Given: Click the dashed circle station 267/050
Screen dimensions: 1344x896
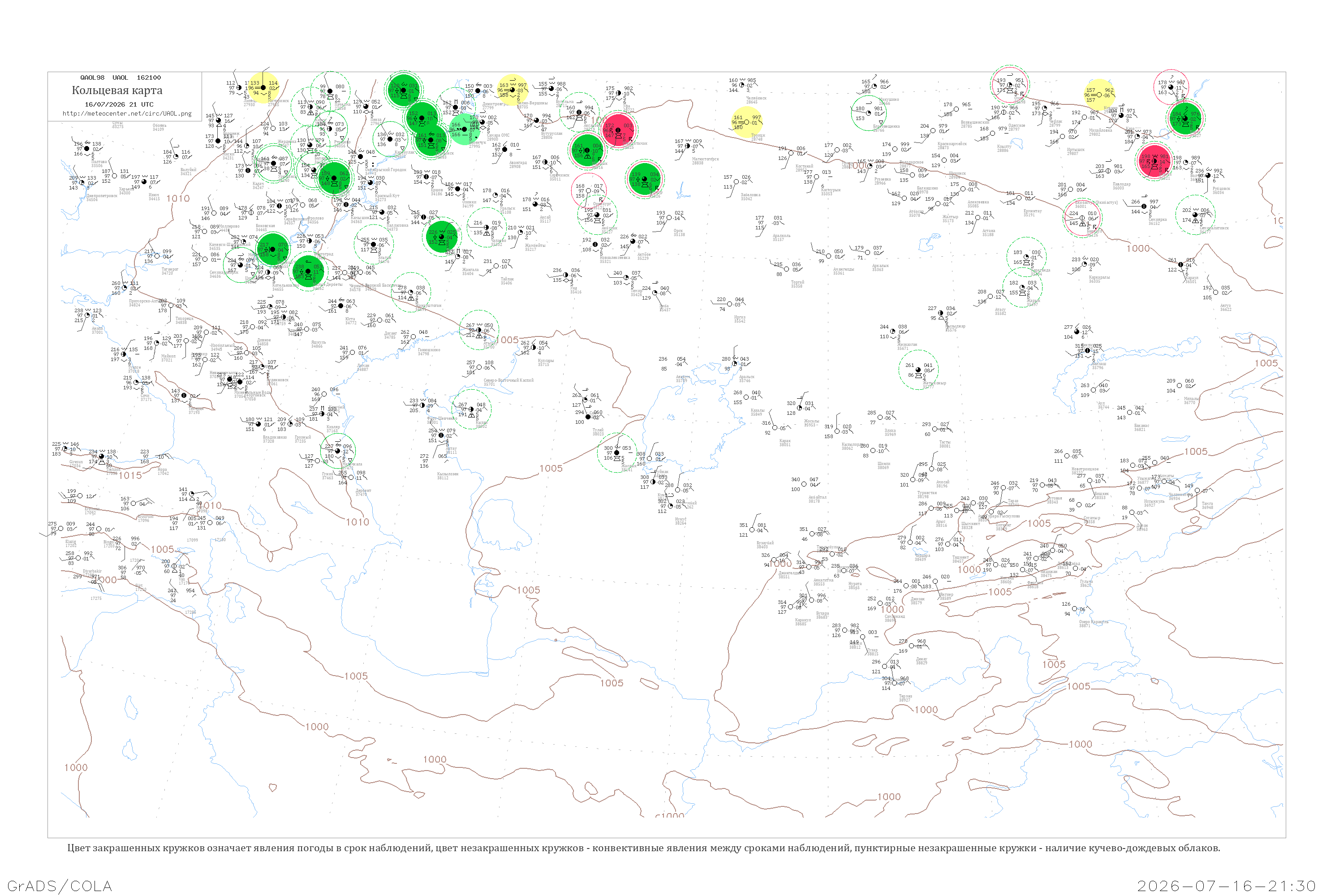Looking at the screenshot, I should (x=479, y=330).
